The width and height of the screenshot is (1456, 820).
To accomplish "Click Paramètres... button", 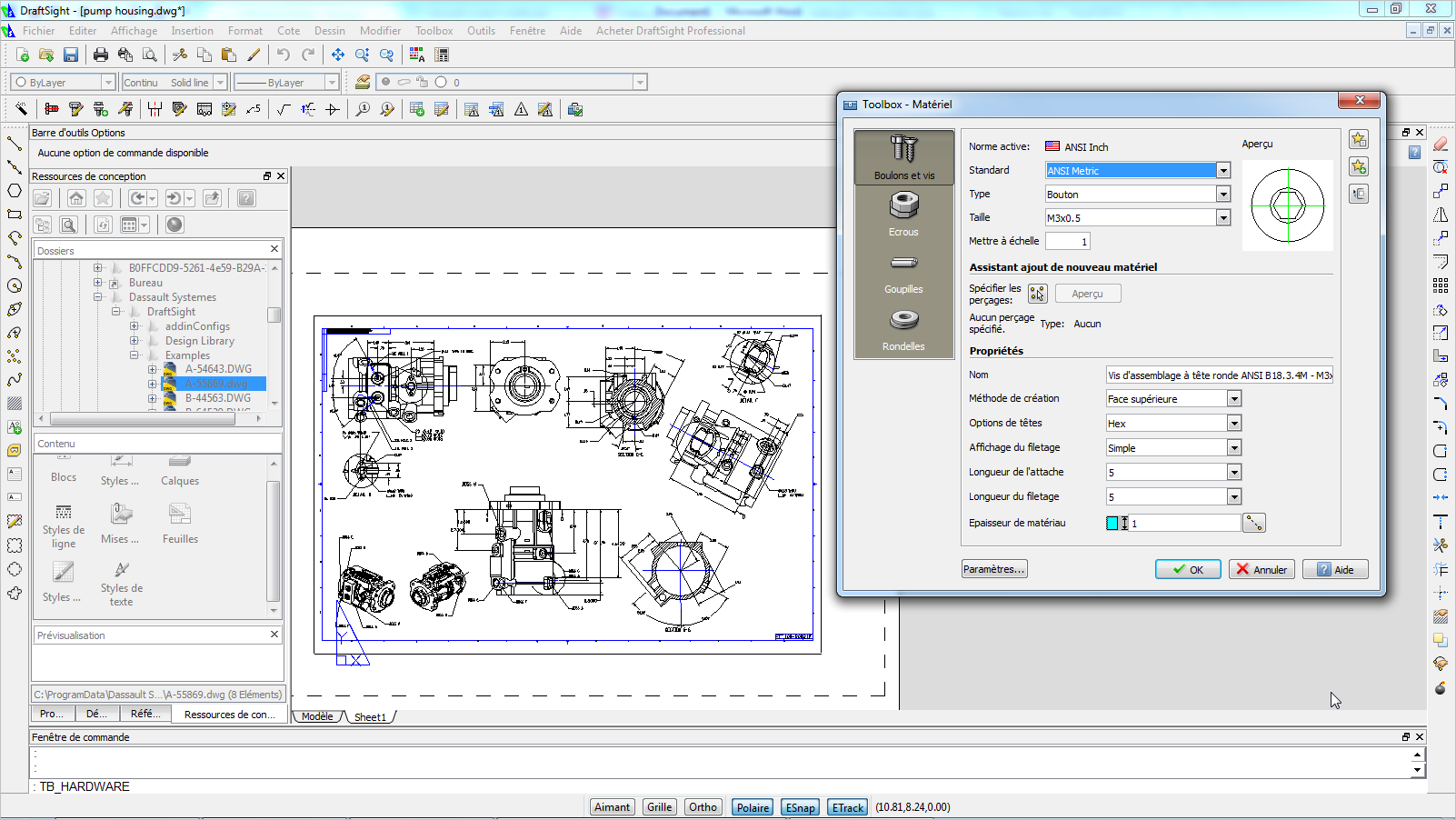I will [994, 569].
